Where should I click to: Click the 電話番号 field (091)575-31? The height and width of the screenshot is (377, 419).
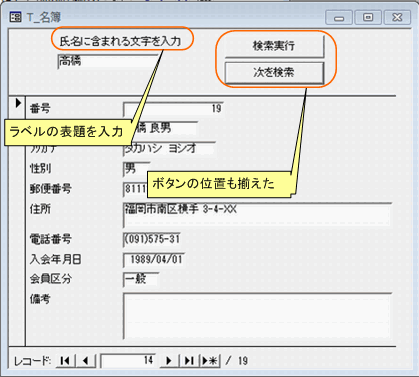click(x=152, y=239)
